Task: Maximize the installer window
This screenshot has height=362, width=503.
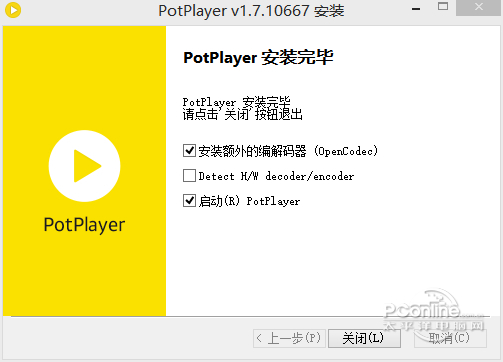Action: click(x=443, y=7)
